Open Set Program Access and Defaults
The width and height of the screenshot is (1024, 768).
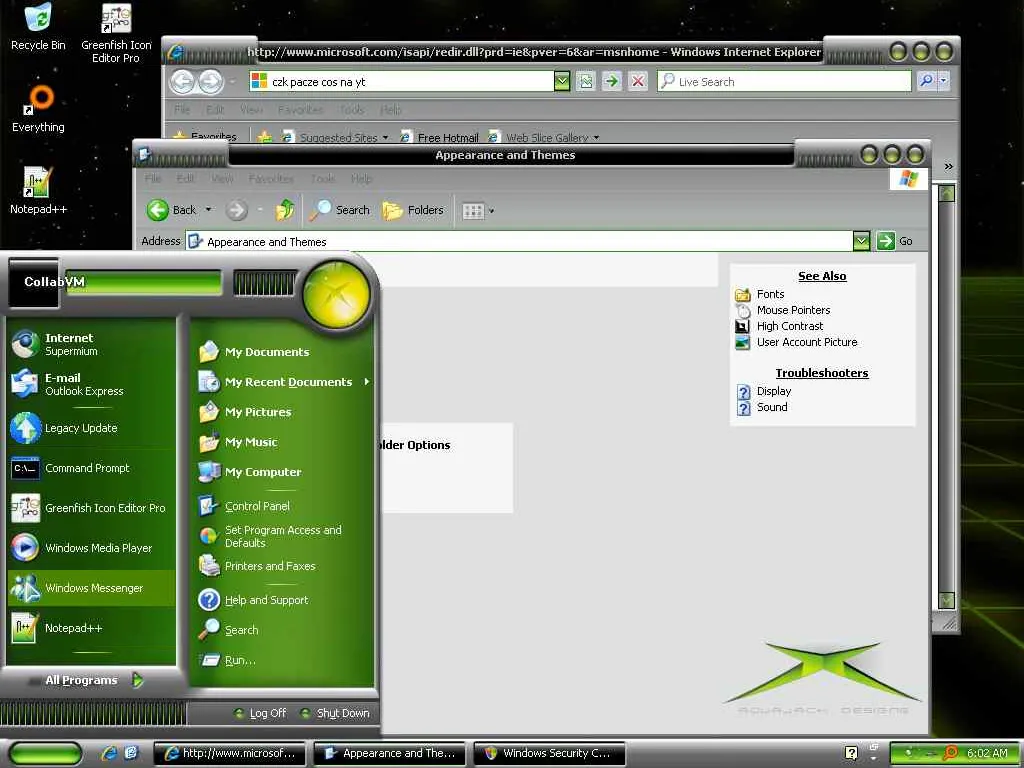(x=283, y=536)
